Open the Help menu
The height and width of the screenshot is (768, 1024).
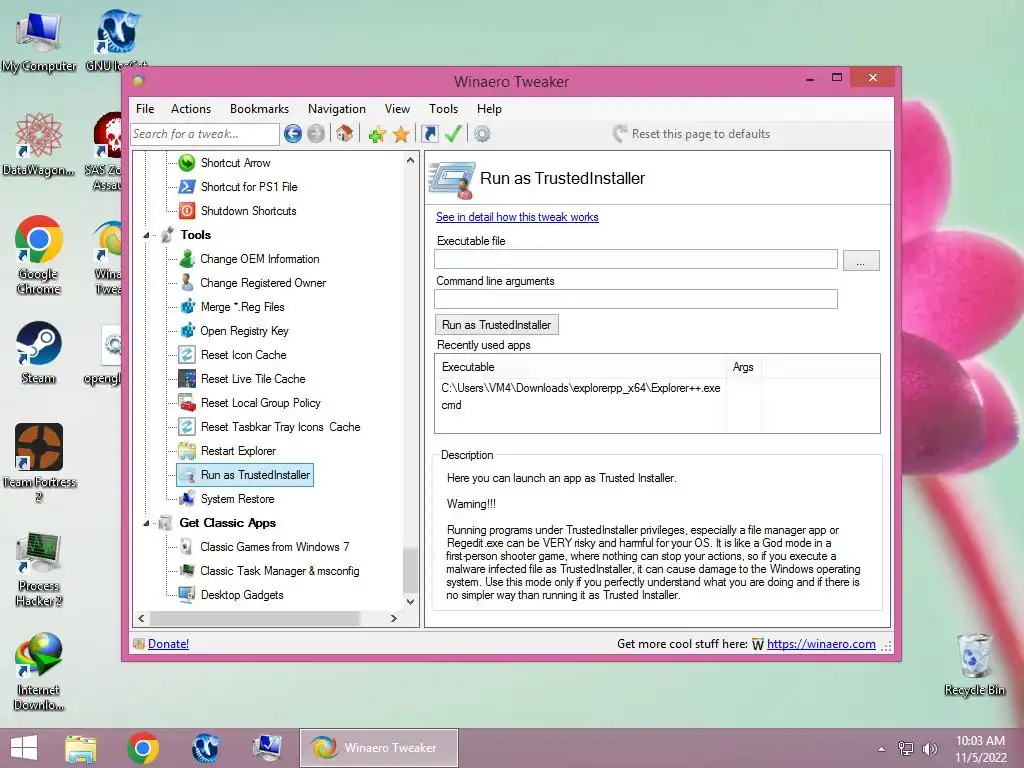(489, 109)
